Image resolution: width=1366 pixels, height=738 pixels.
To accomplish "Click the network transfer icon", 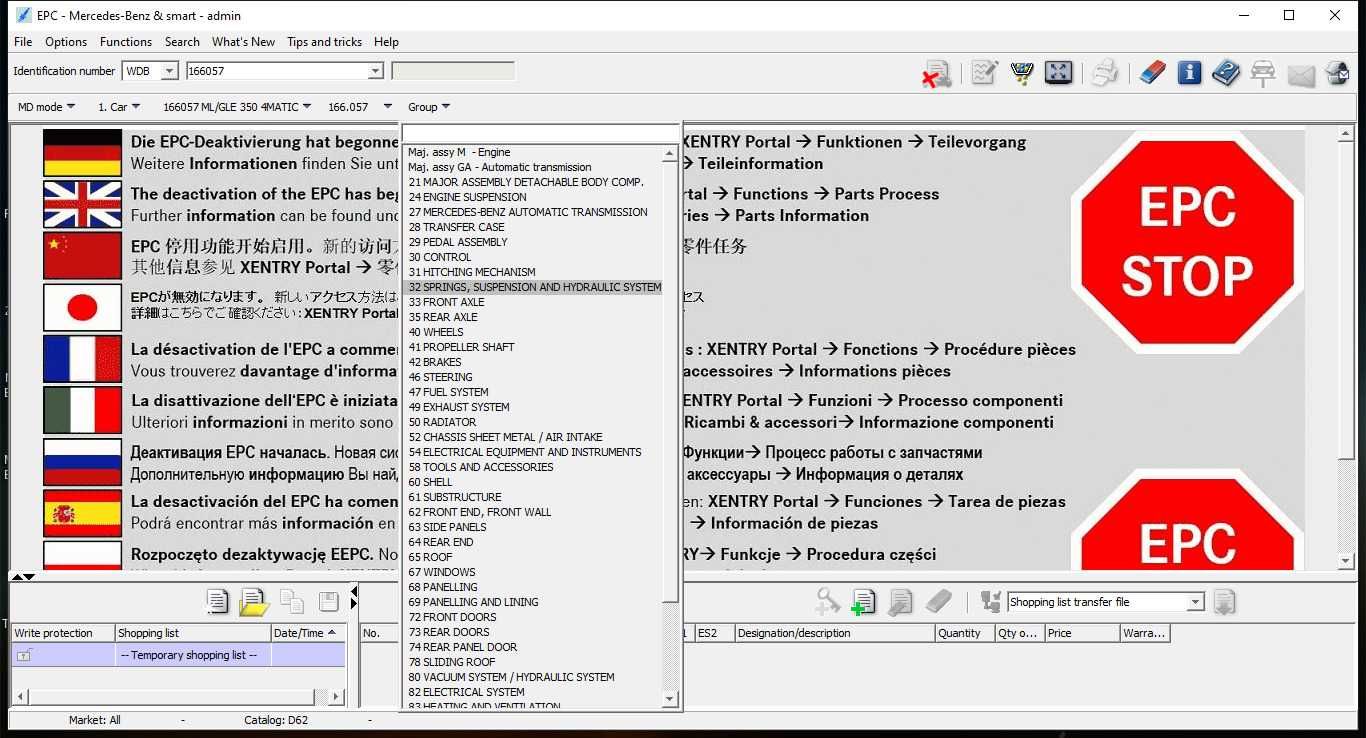I will pyautogui.click(x=990, y=601).
